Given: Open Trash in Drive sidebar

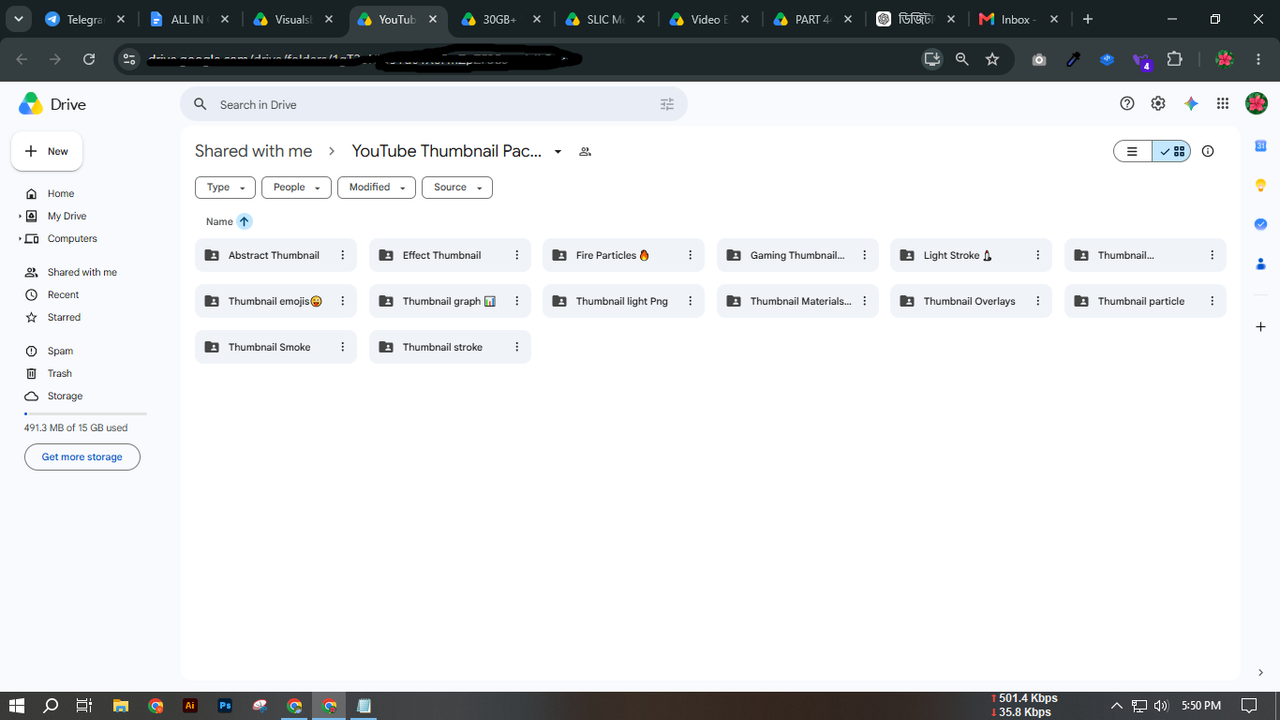Looking at the screenshot, I should click(60, 373).
